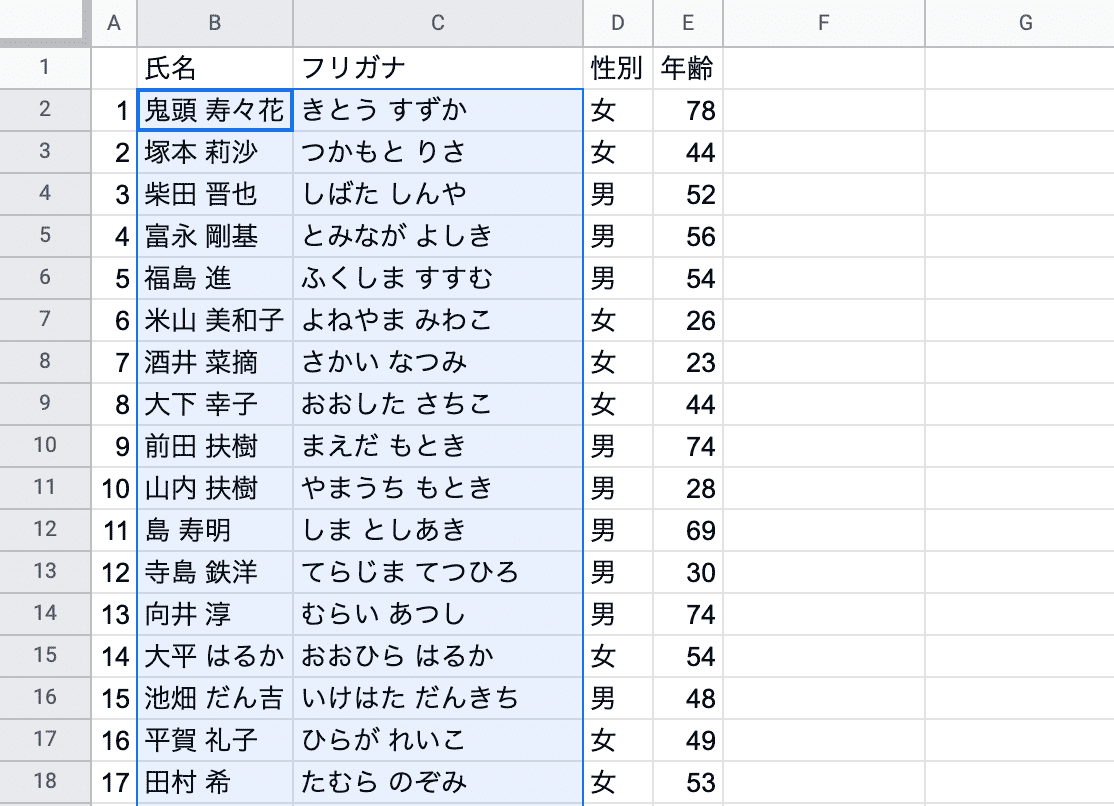Click cell containing 池畑 だん吉
Screen dimensions: 1114x806
coord(215,698)
